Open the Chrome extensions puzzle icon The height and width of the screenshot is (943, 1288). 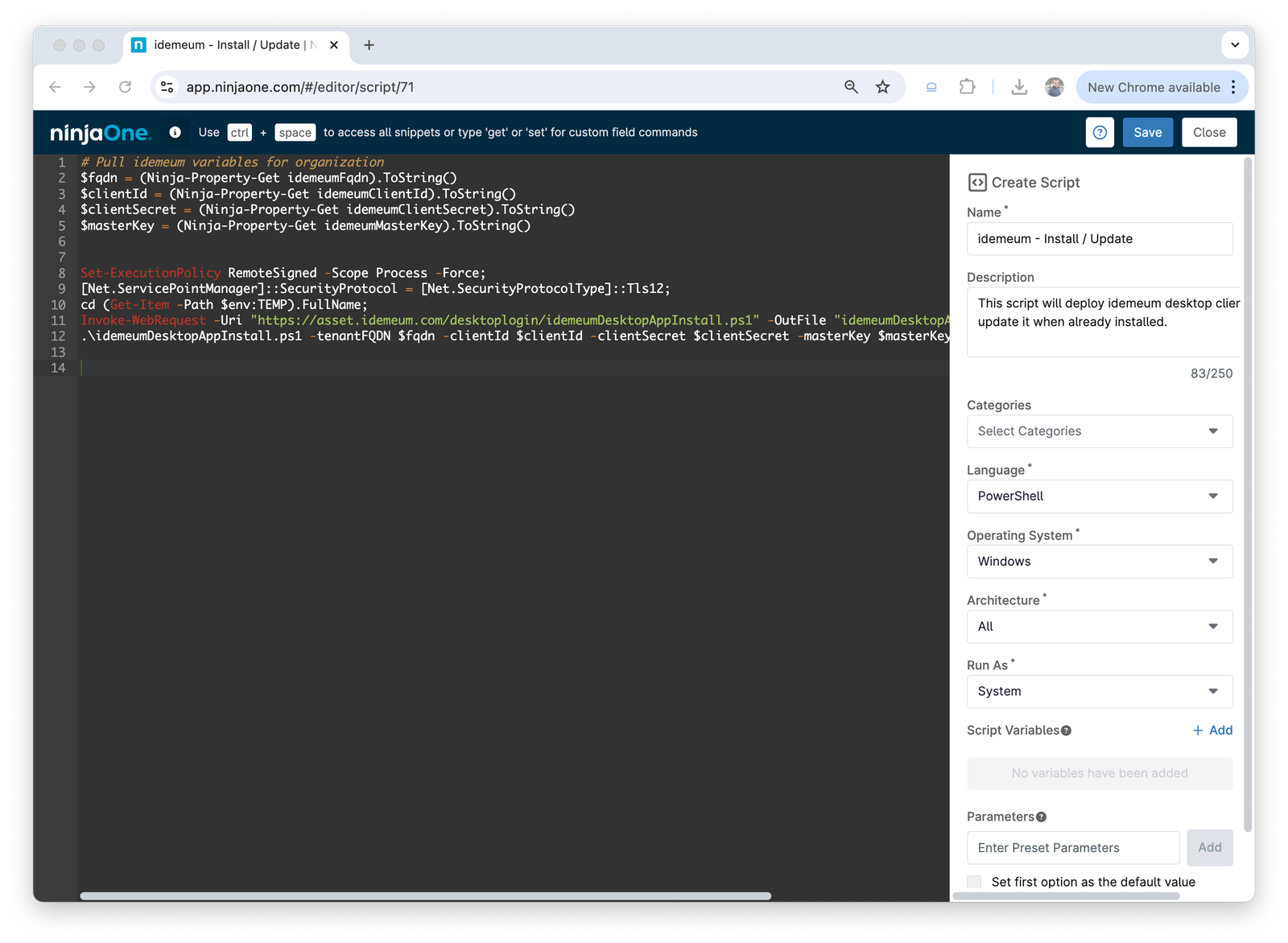coord(967,87)
